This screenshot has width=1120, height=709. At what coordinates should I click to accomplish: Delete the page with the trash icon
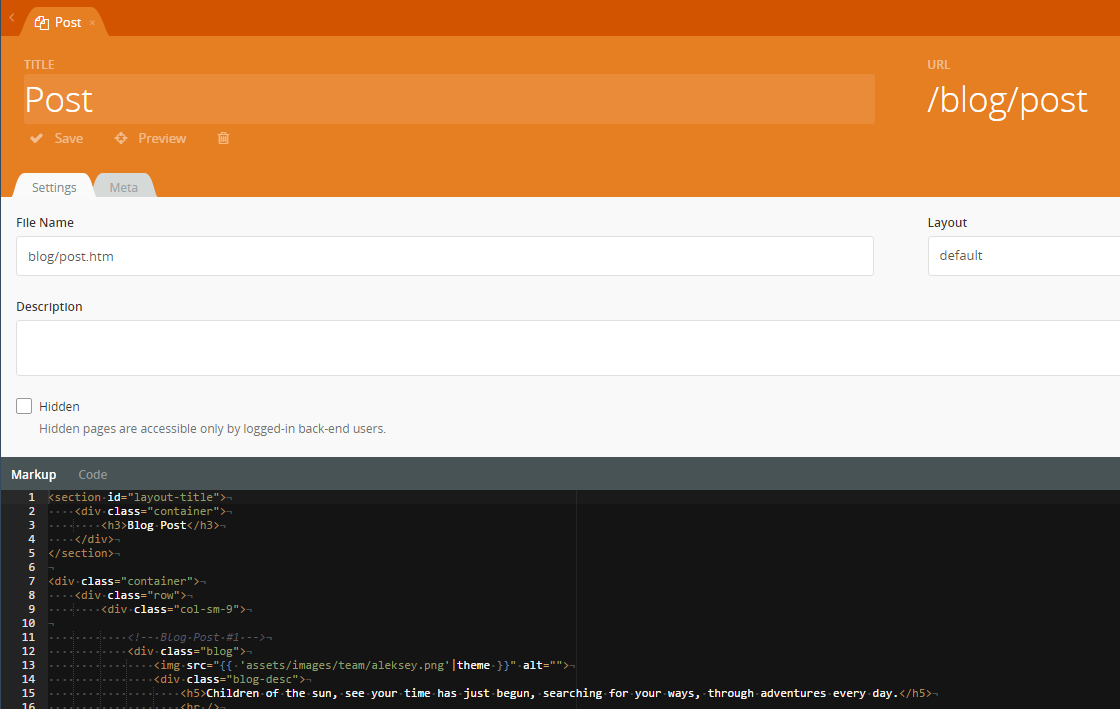coord(223,138)
